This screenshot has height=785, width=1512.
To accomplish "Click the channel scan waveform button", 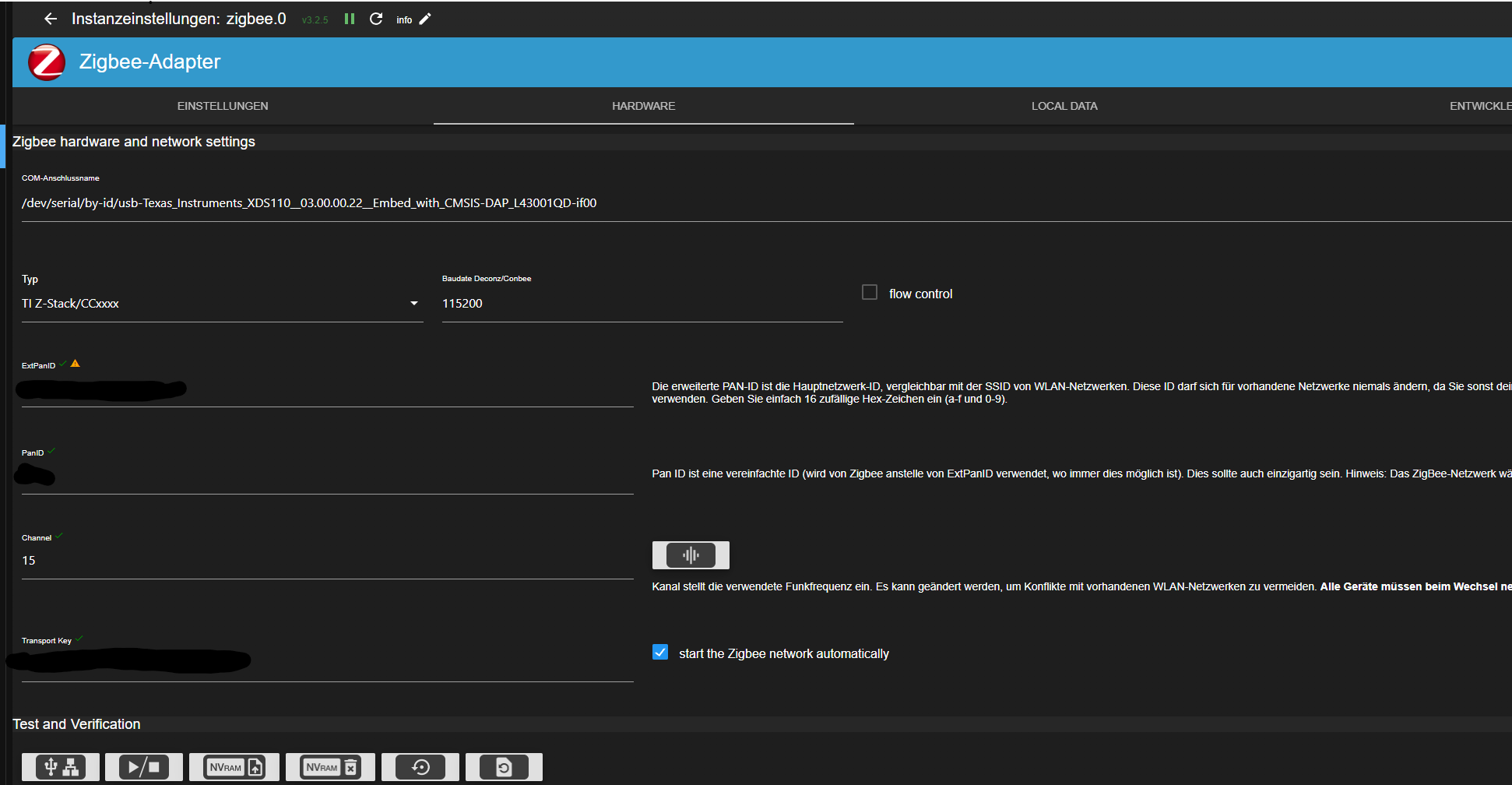I will coord(691,555).
